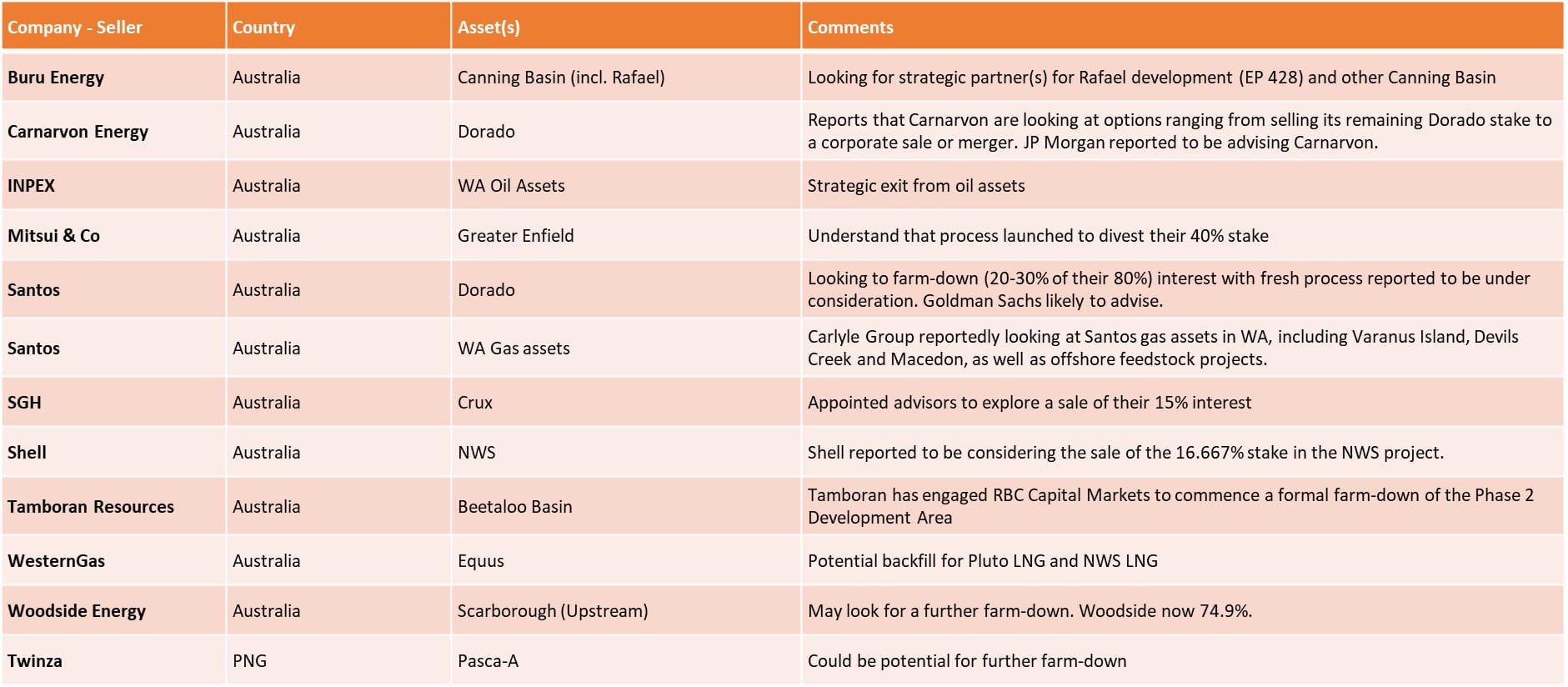This screenshot has width=1568, height=687.
Task: Click the "Asset(s)" column header
Action: (488, 28)
